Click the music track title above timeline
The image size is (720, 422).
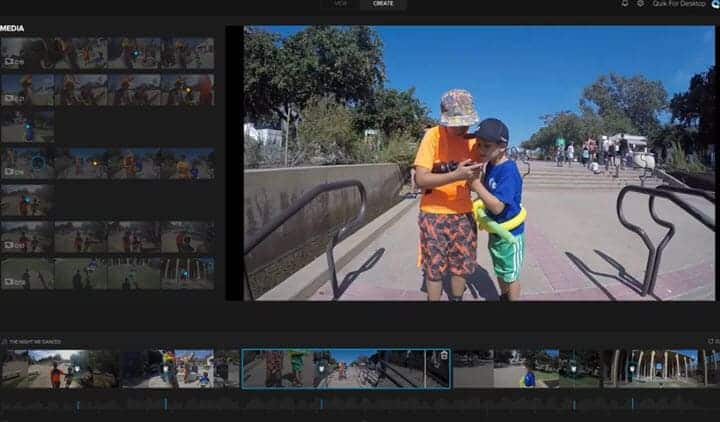tap(33, 342)
